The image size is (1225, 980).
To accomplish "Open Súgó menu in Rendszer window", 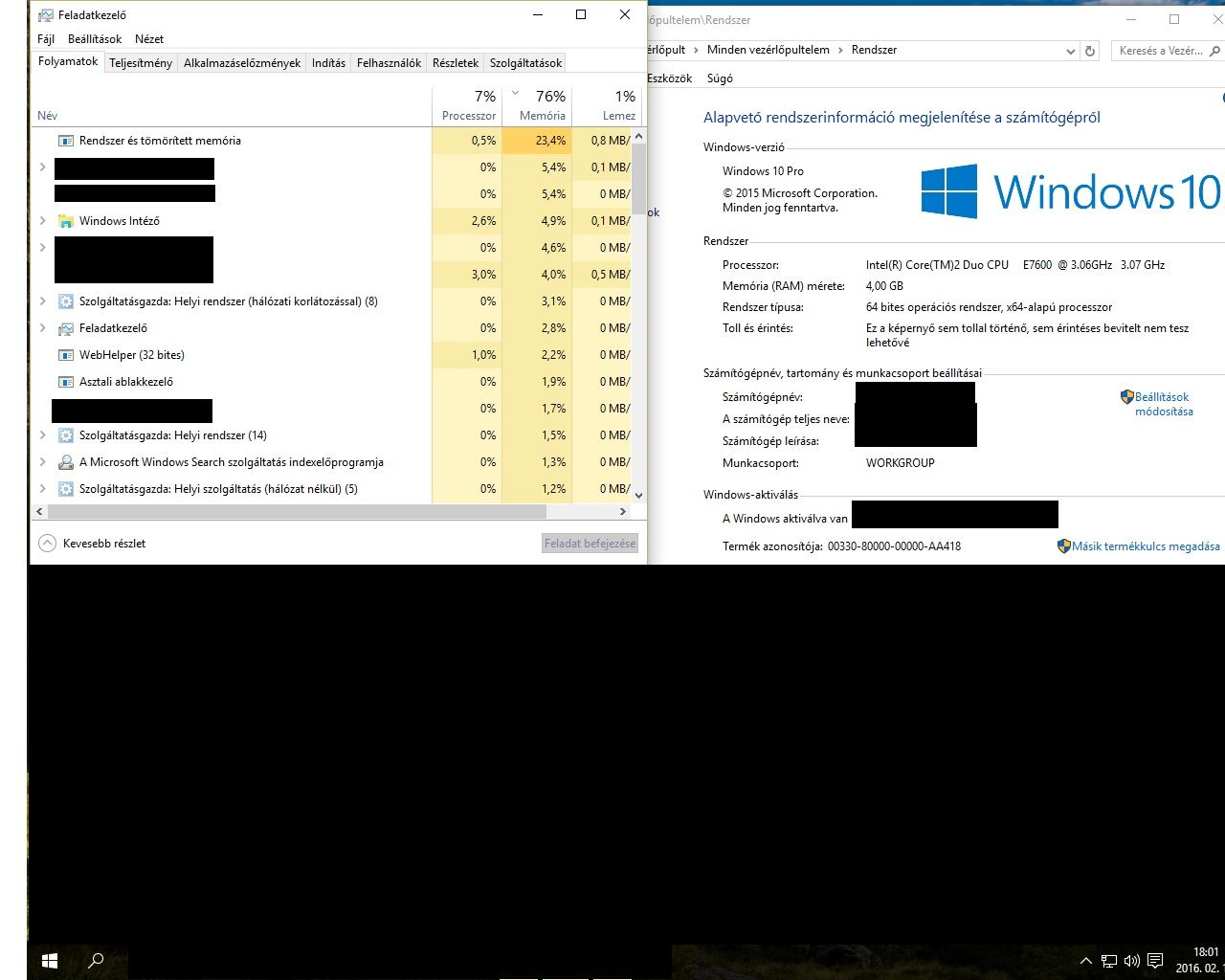I will (x=720, y=78).
